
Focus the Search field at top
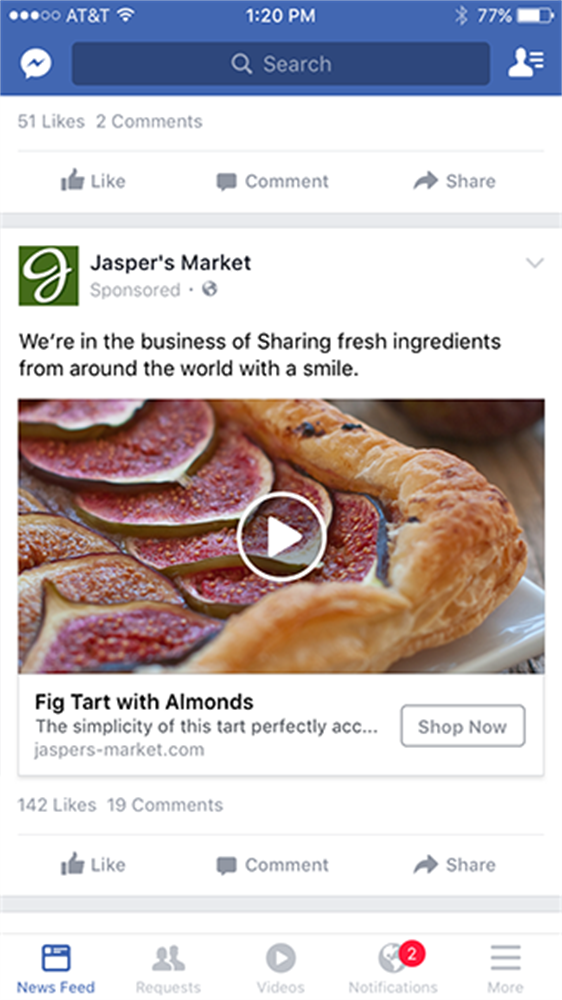281,64
